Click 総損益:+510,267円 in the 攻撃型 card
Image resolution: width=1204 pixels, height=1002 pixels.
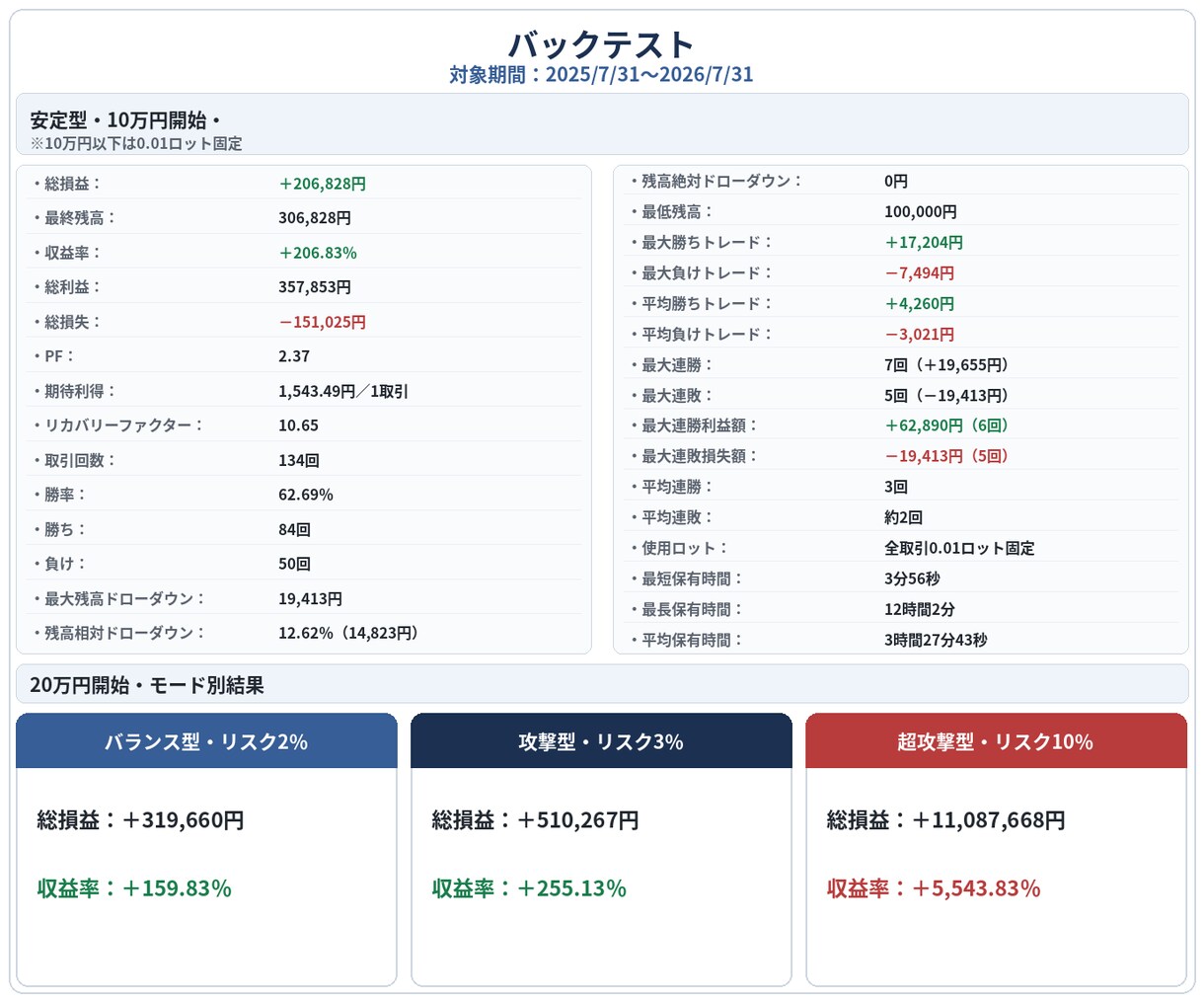[536, 820]
